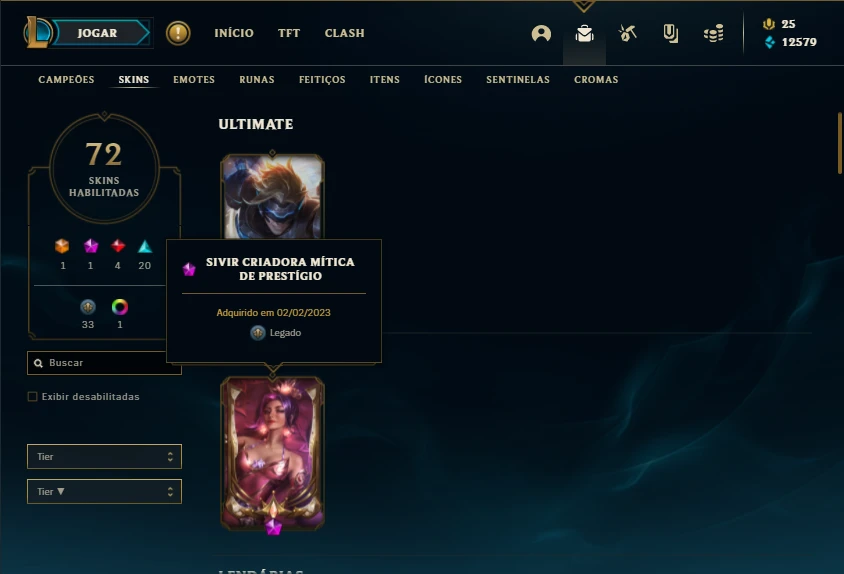Open the Tier descending sort dropdown

point(104,492)
